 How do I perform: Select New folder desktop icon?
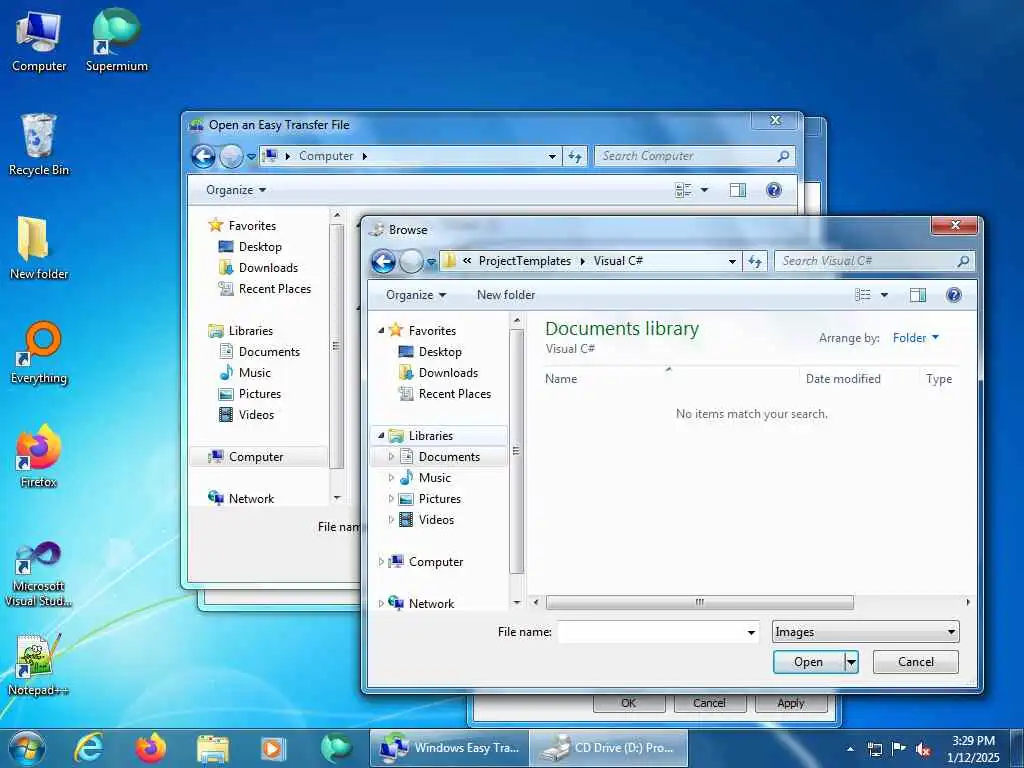pos(39,249)
